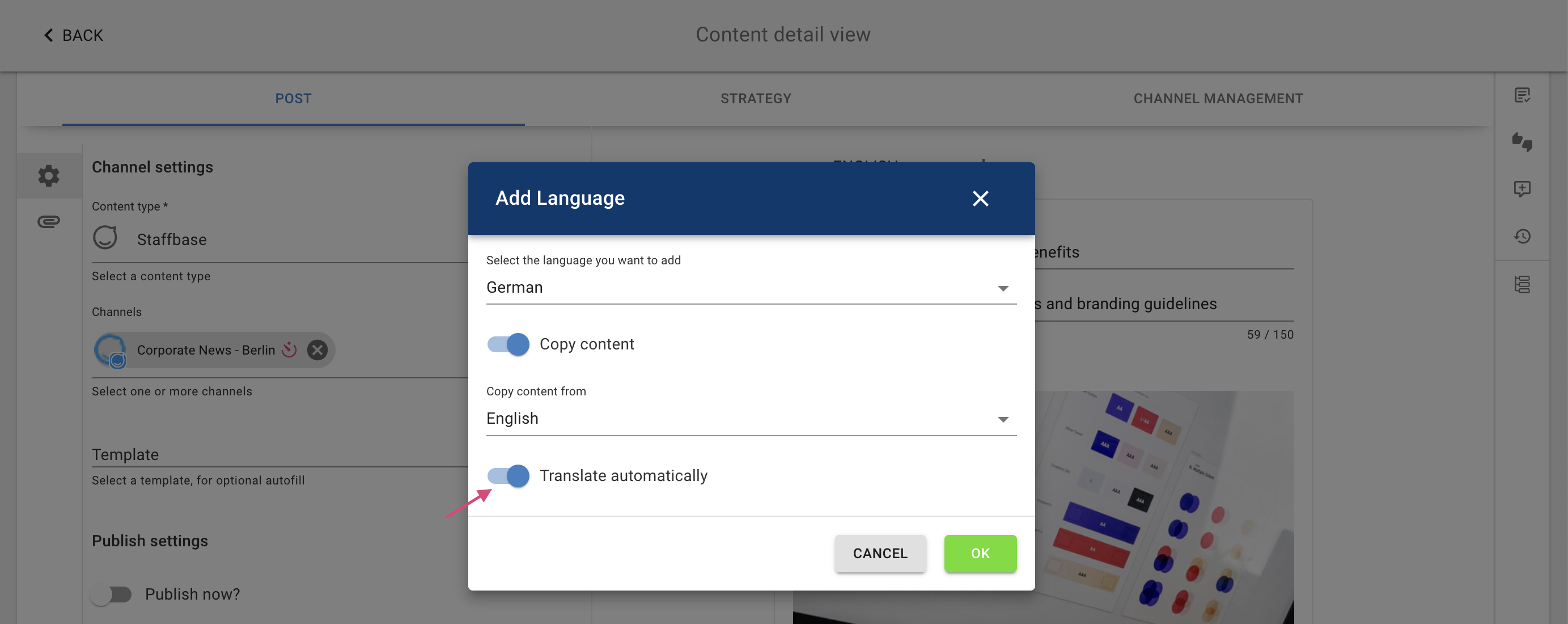1568x624 pixels.
Task: Open the Copy content from English dropdown
Action: pyautogui.click(x=751, y=419)
